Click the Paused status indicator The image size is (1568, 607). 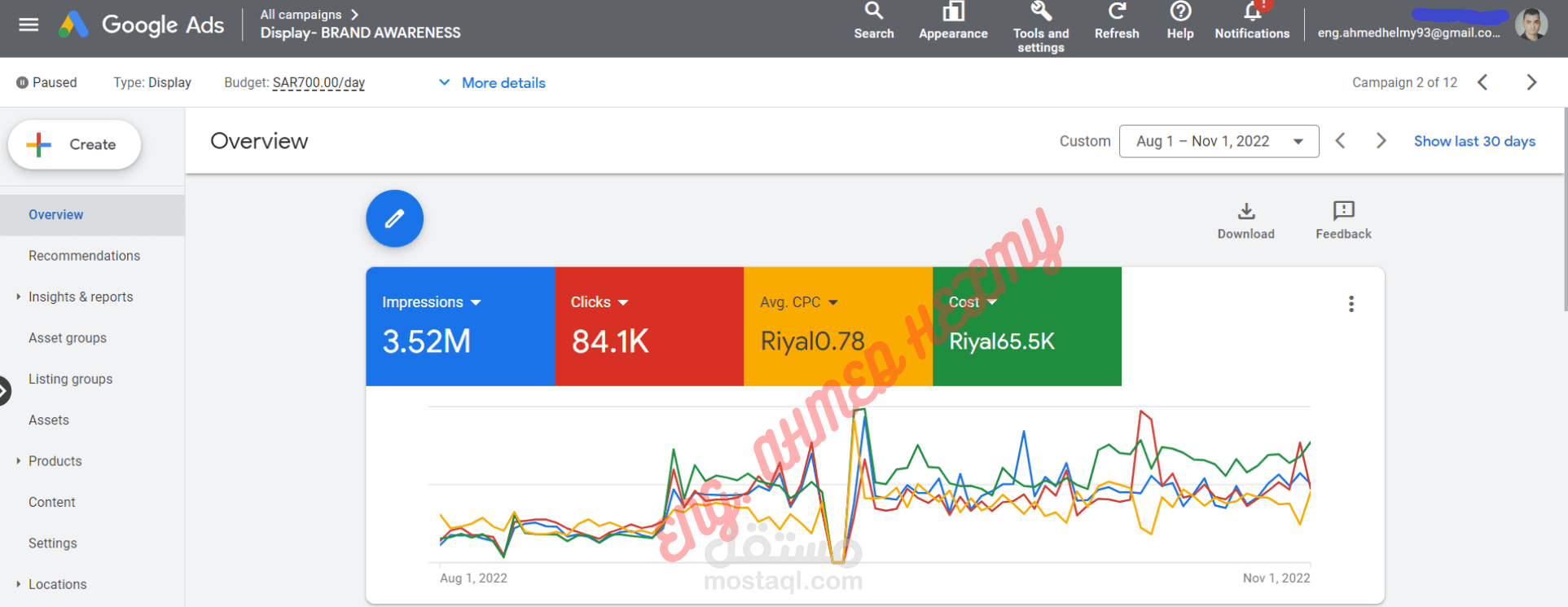[x=46, y=82]
